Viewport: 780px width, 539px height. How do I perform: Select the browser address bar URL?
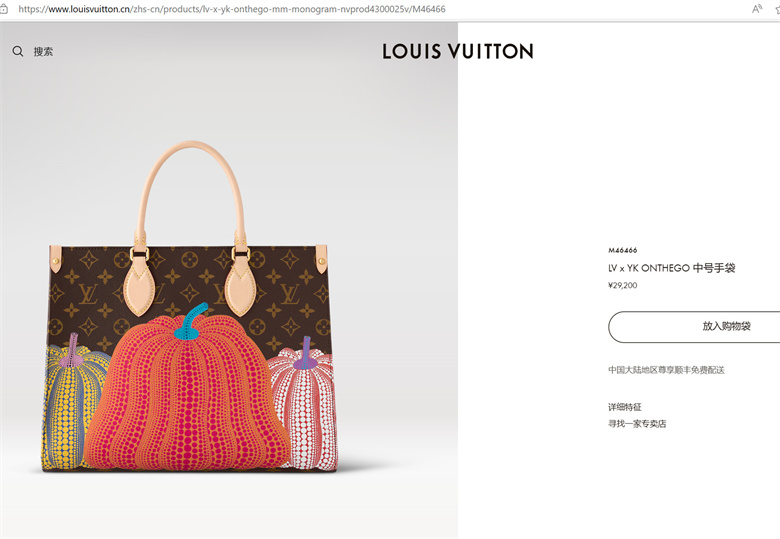click(232, 9)
